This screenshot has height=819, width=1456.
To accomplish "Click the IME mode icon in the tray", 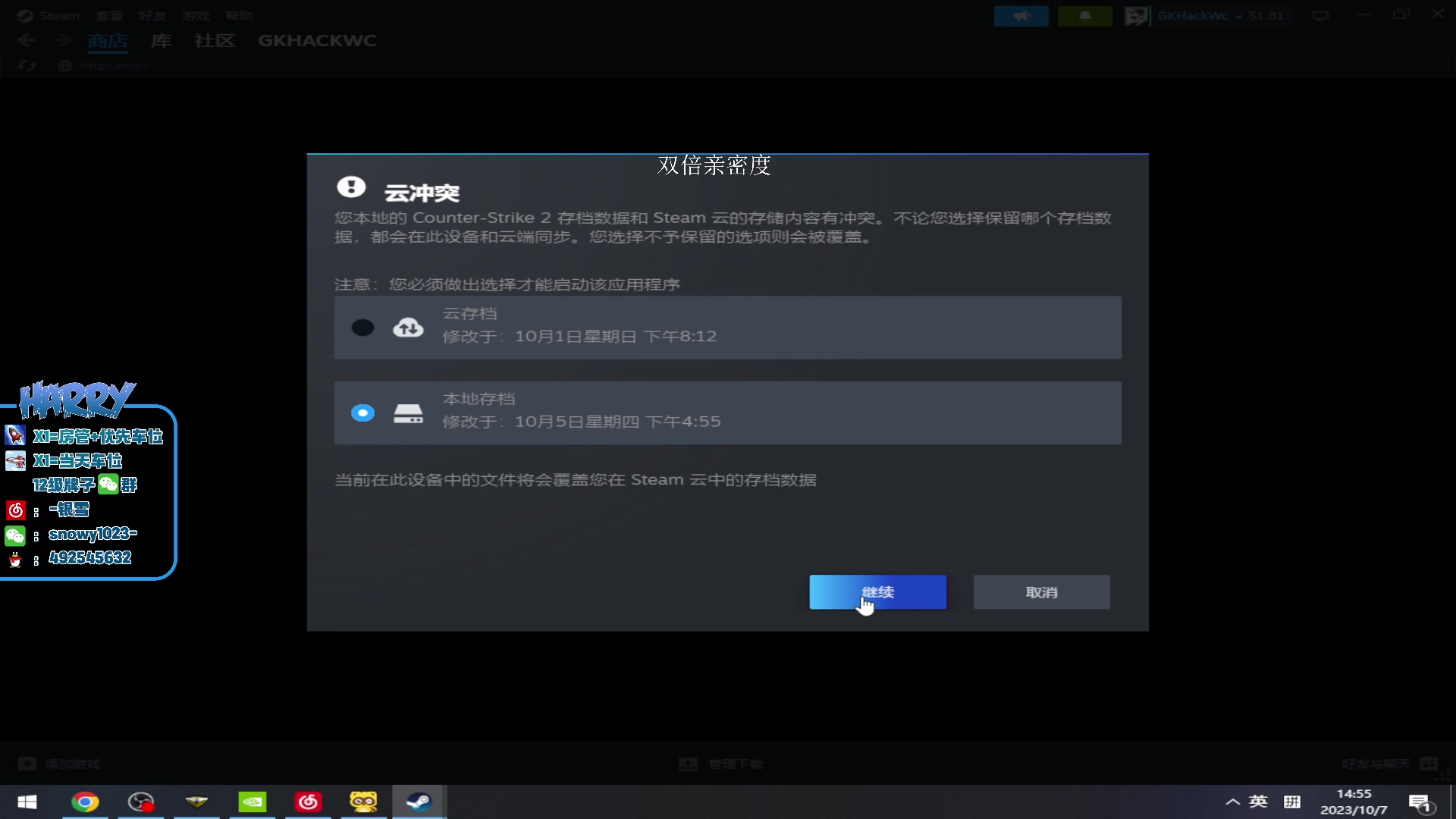I will pos(1292,802).
